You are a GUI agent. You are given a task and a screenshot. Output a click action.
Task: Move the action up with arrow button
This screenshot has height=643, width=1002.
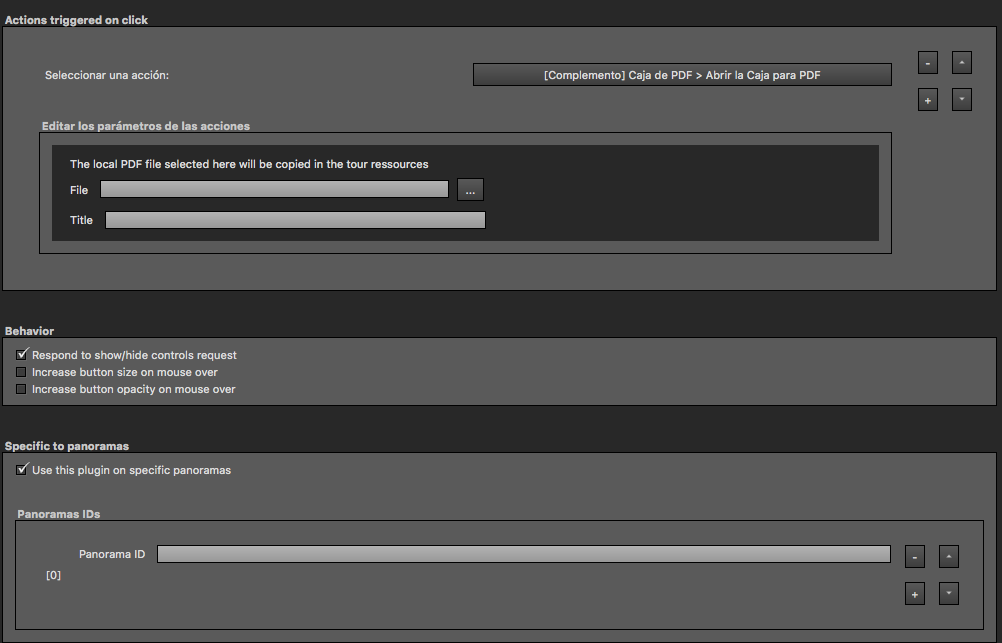click(x=961, y=63)
